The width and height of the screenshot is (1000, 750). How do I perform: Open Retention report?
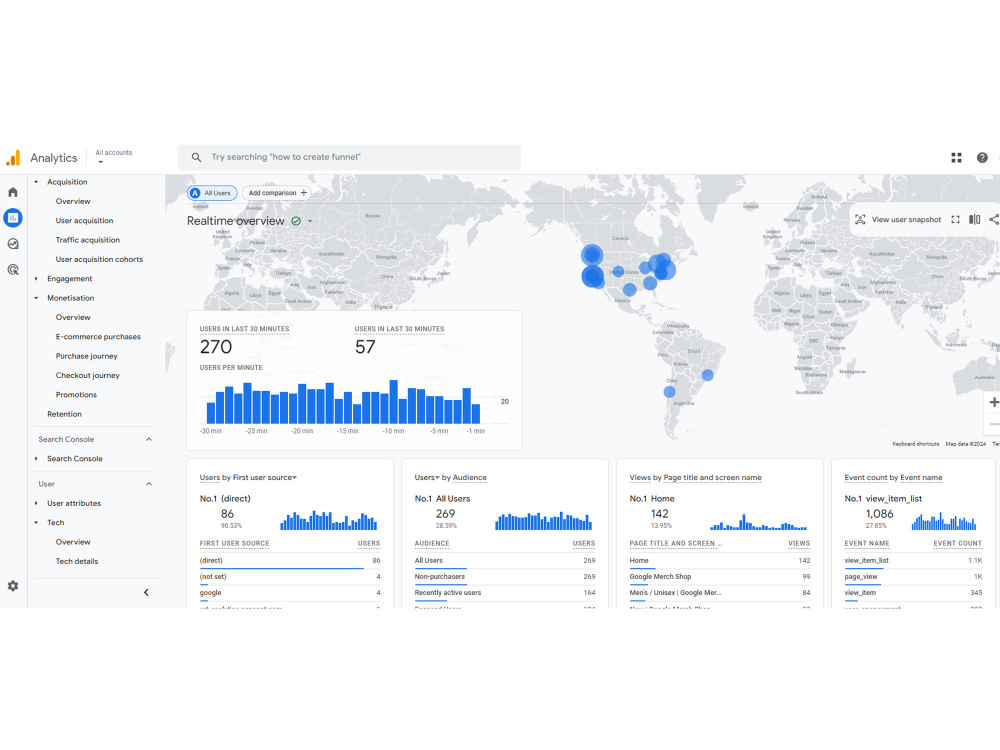[64, 414]
